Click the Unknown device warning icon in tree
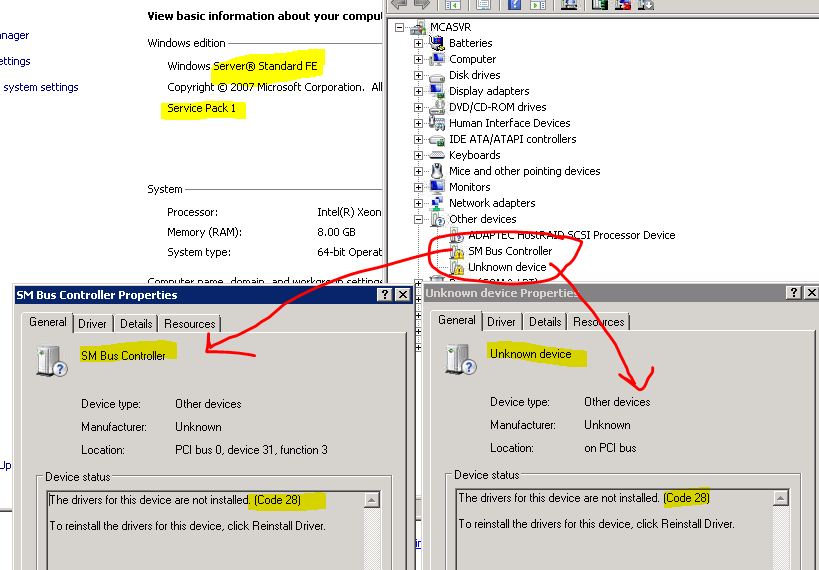 (x=457, y=267)
